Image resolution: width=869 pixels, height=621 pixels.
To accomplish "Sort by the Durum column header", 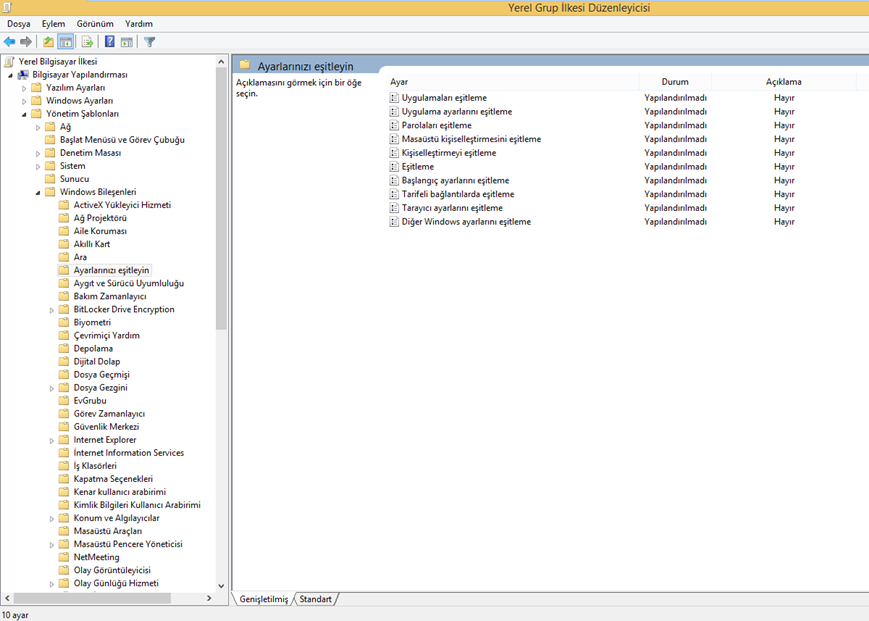I will pyautogui.click(x=675, y=81).
